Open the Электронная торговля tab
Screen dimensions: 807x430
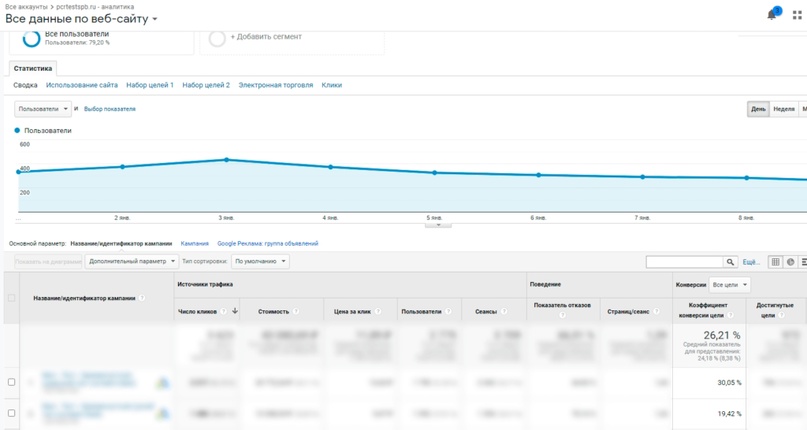(x=275, y=85)
